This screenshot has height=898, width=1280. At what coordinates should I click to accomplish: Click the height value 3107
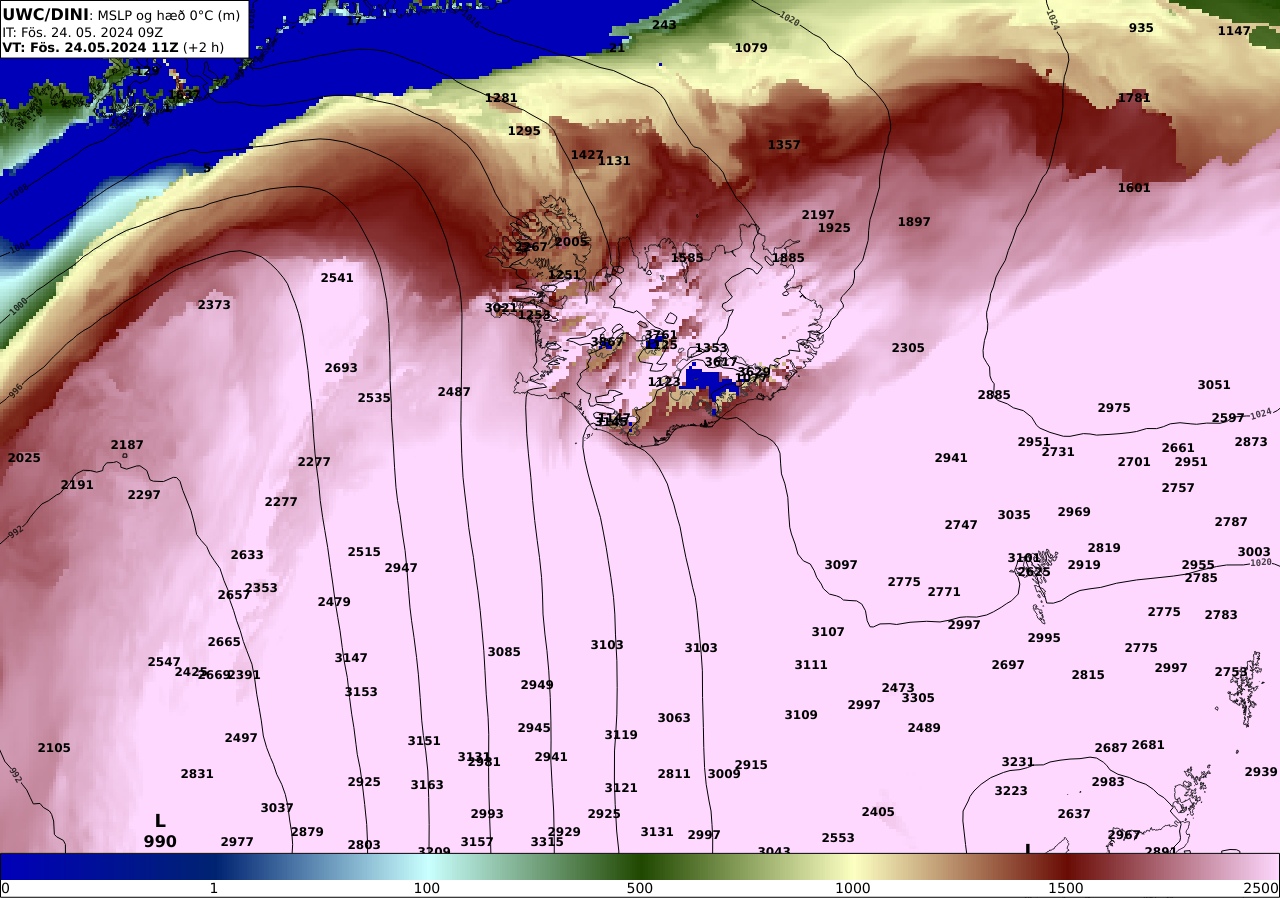click(828, 632)
